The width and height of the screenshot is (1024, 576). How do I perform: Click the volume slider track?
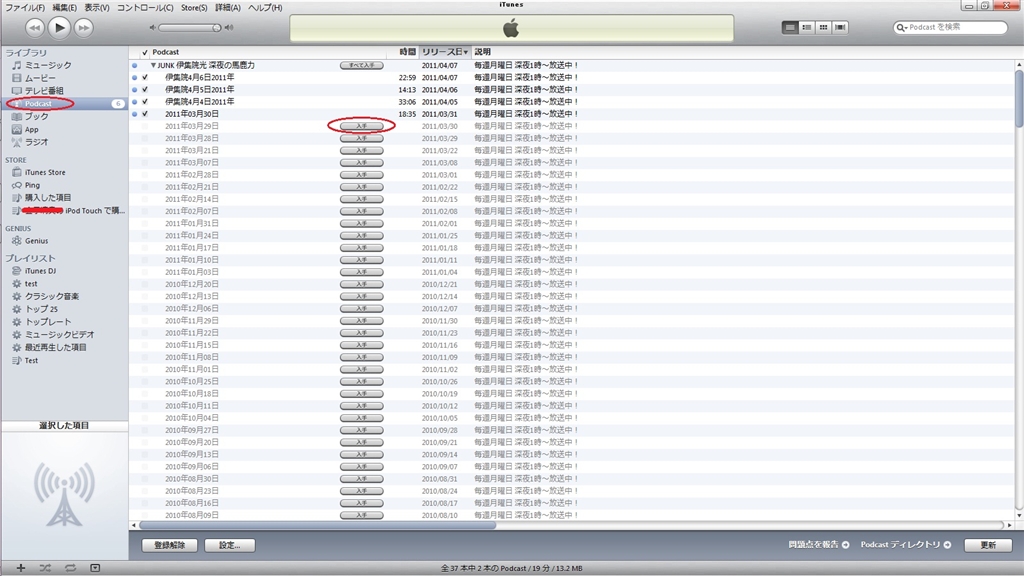coord(189,27)
